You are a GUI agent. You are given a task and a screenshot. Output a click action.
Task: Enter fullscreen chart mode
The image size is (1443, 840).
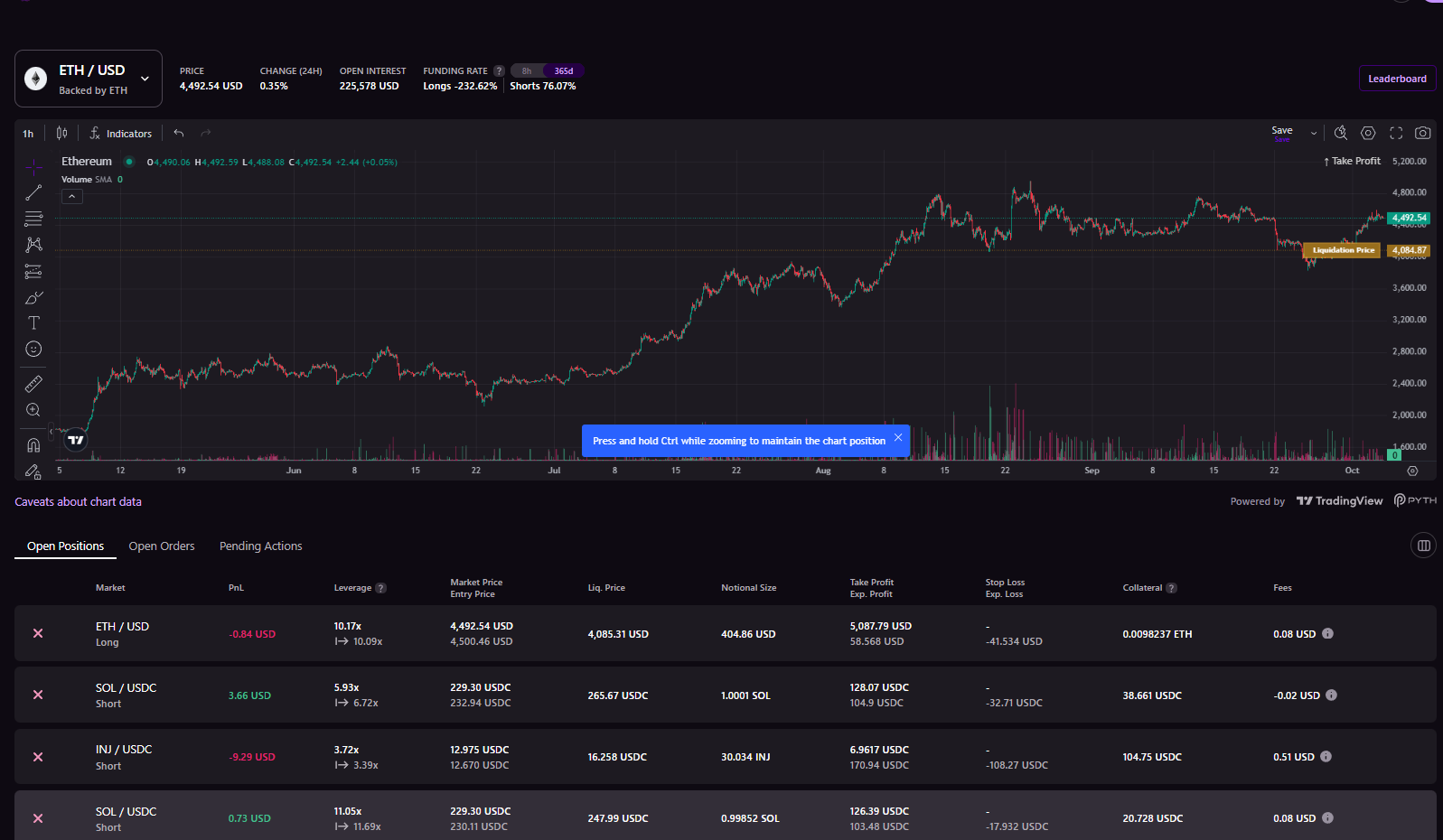point(1396,133)
